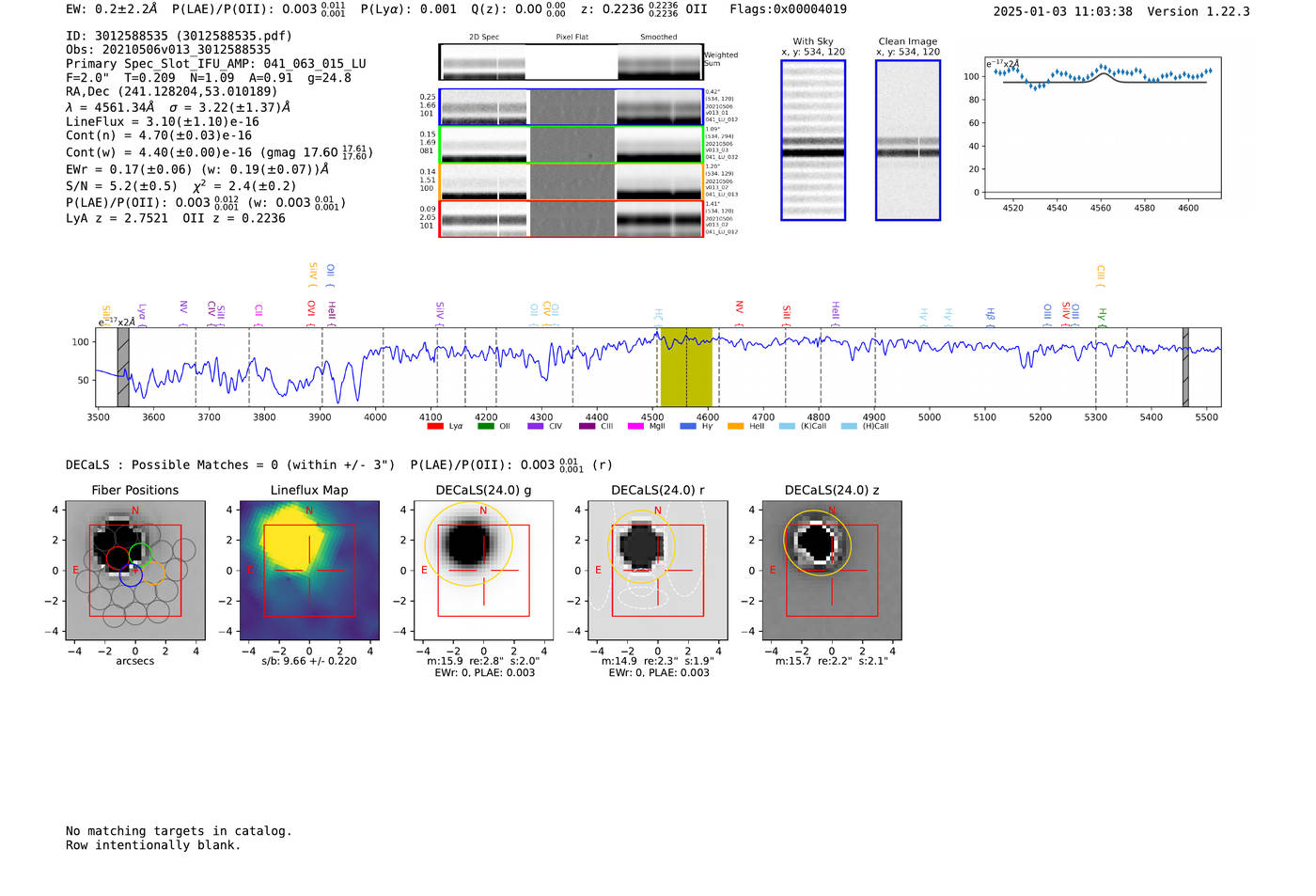
Task: Open the Clean Image cutout
Action: [907, 140]
